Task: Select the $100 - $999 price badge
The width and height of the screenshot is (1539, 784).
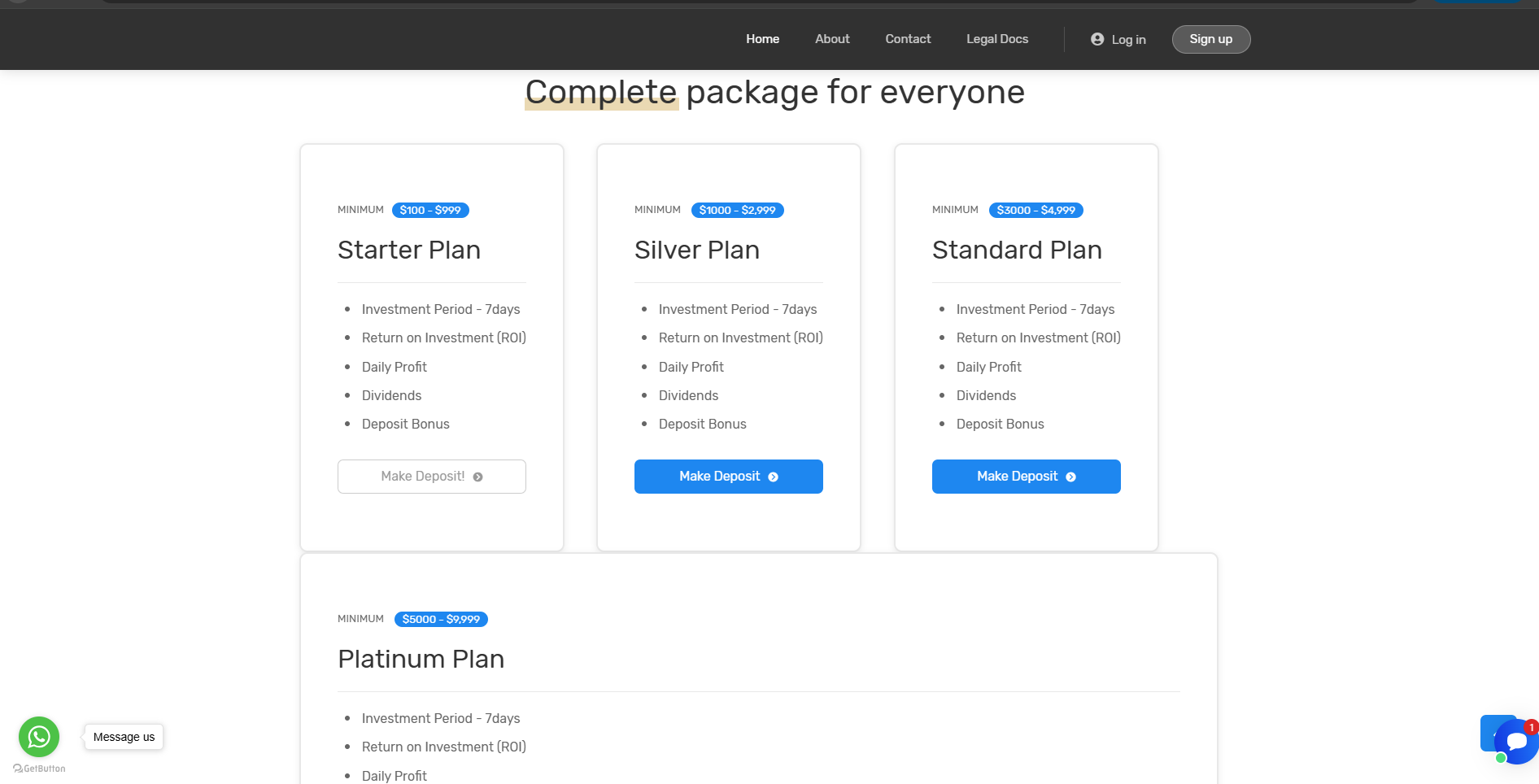Action: tap(430, 210)
